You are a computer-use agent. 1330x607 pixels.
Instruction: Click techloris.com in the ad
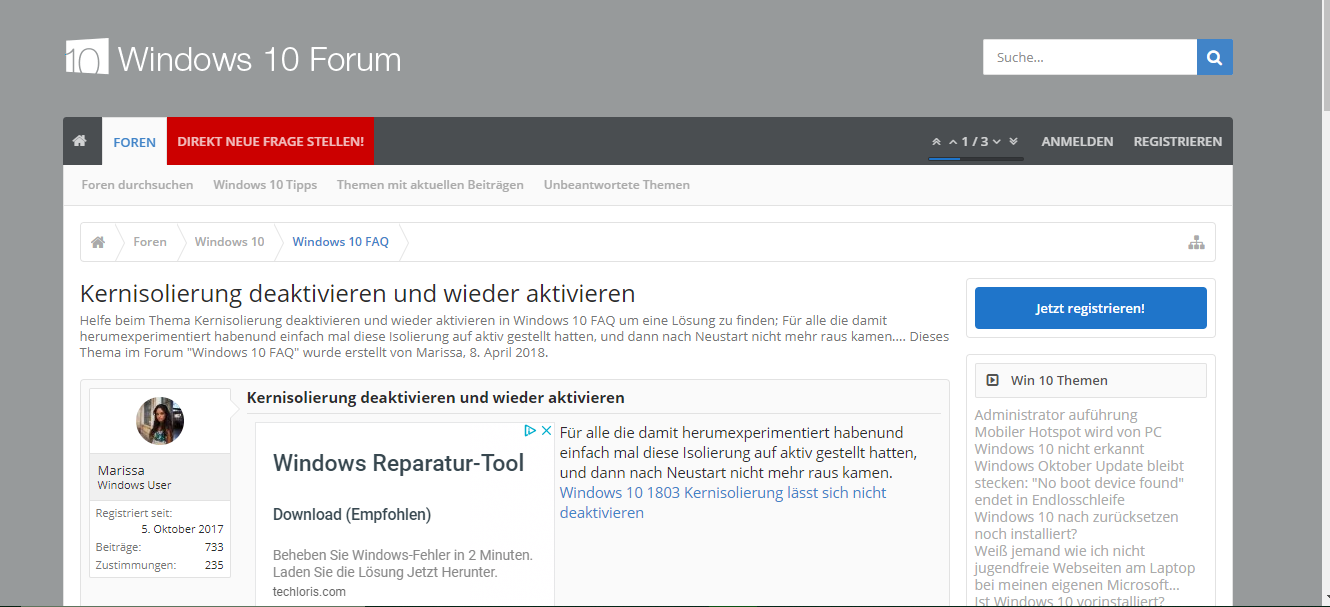[309, 592]
